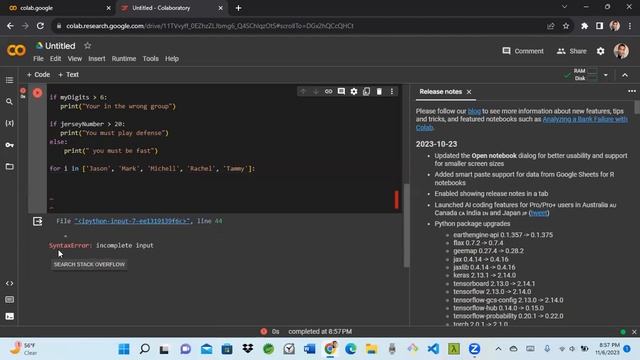Viewport: 640px width, 360px height.
Task: Run the code cell with the error
Action: pos(38,93)
